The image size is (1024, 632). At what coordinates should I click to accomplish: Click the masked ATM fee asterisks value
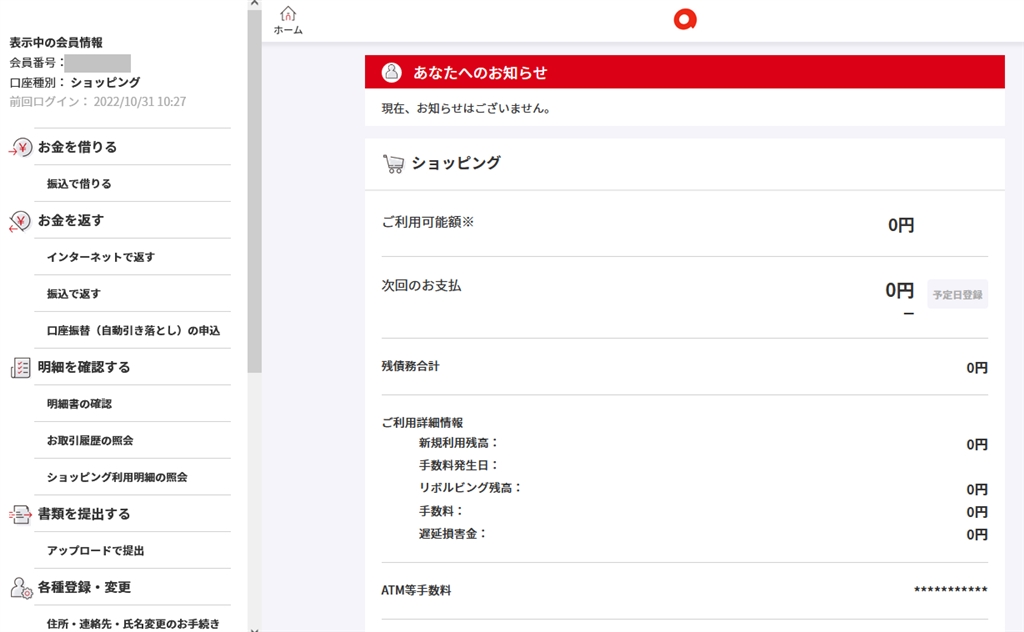click(x=951, y=590)
